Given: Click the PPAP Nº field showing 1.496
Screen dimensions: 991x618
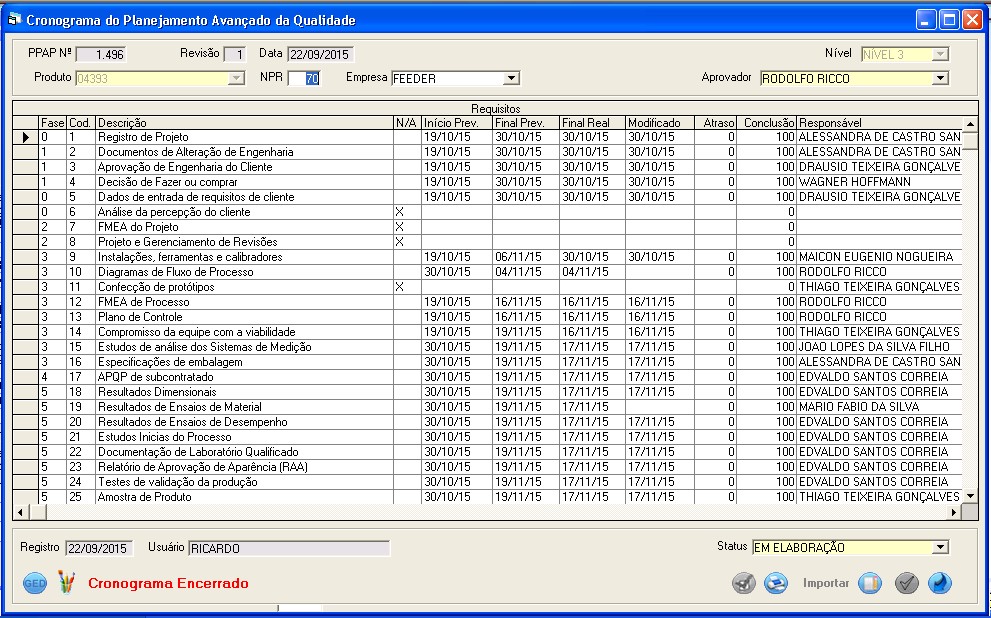Looking at the screenshot, I should click(x=100, y=54).
